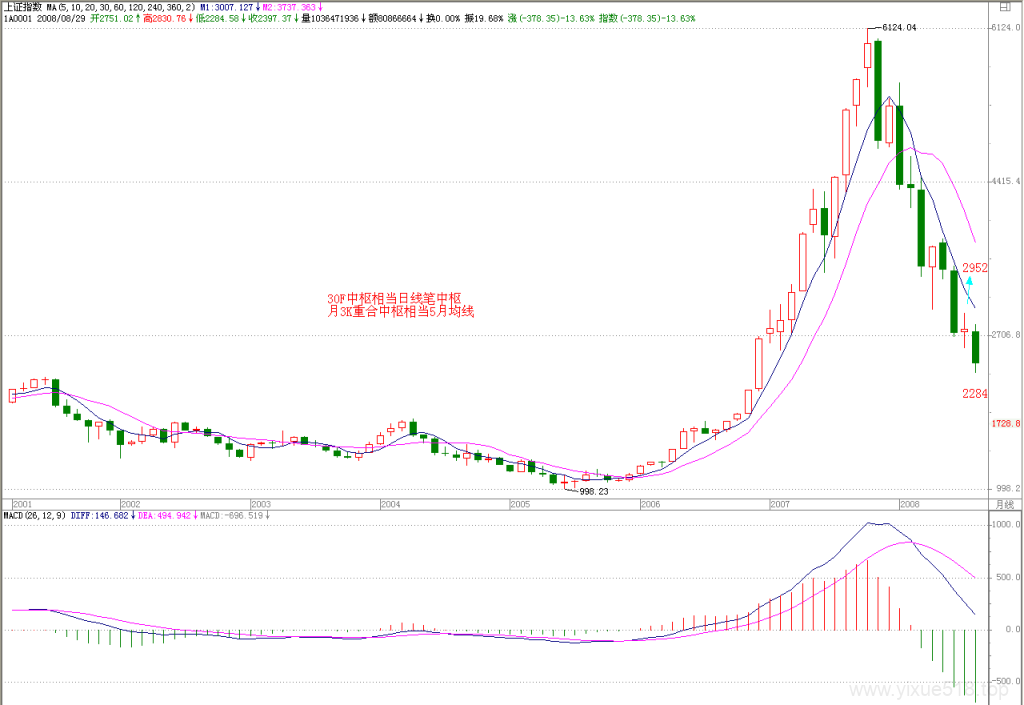Click the 6124.04 peak price label
The height and width of the screenshot is (705, 1024).
[x=899, y=27]
